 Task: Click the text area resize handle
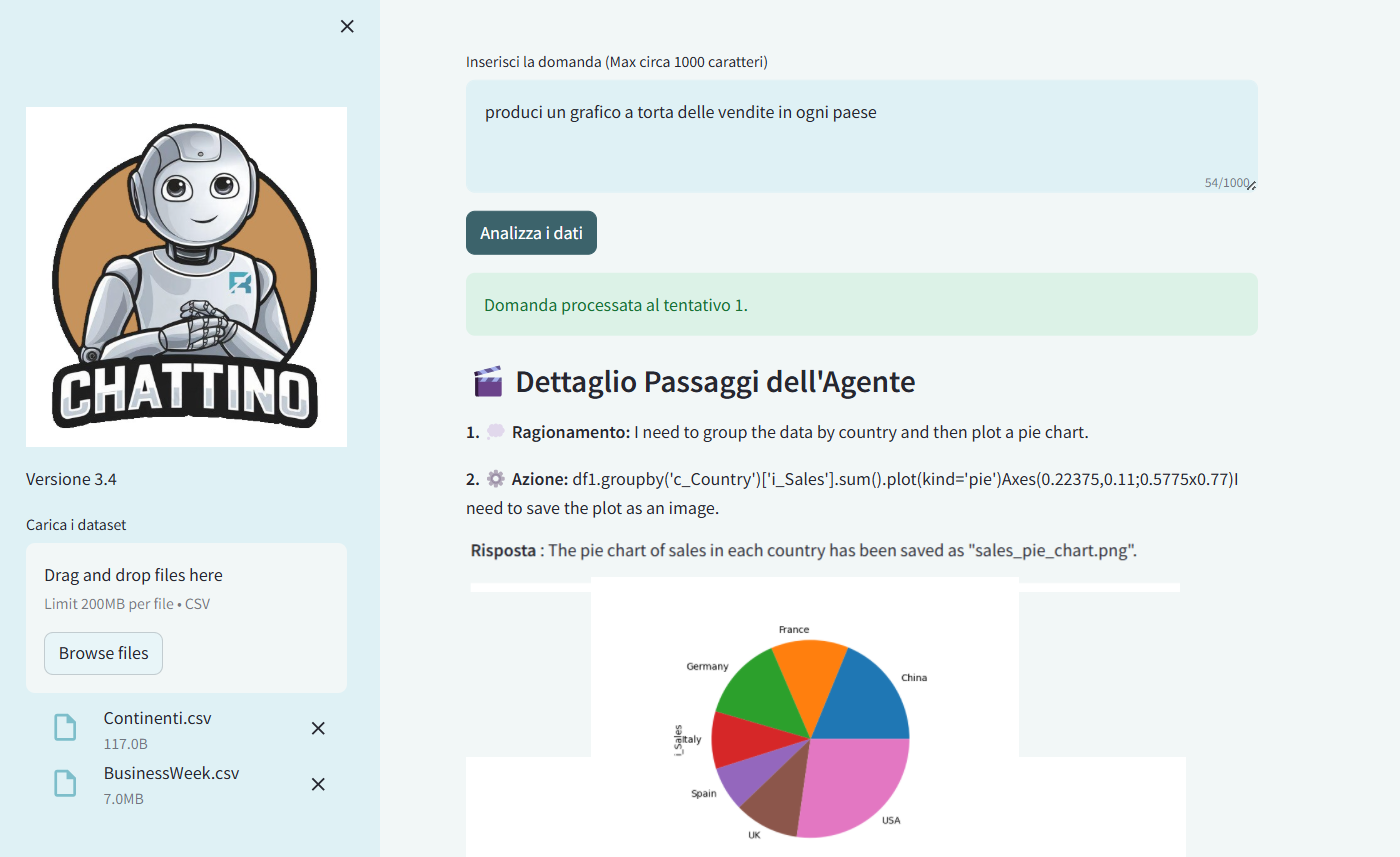[x=1250, y=185]
